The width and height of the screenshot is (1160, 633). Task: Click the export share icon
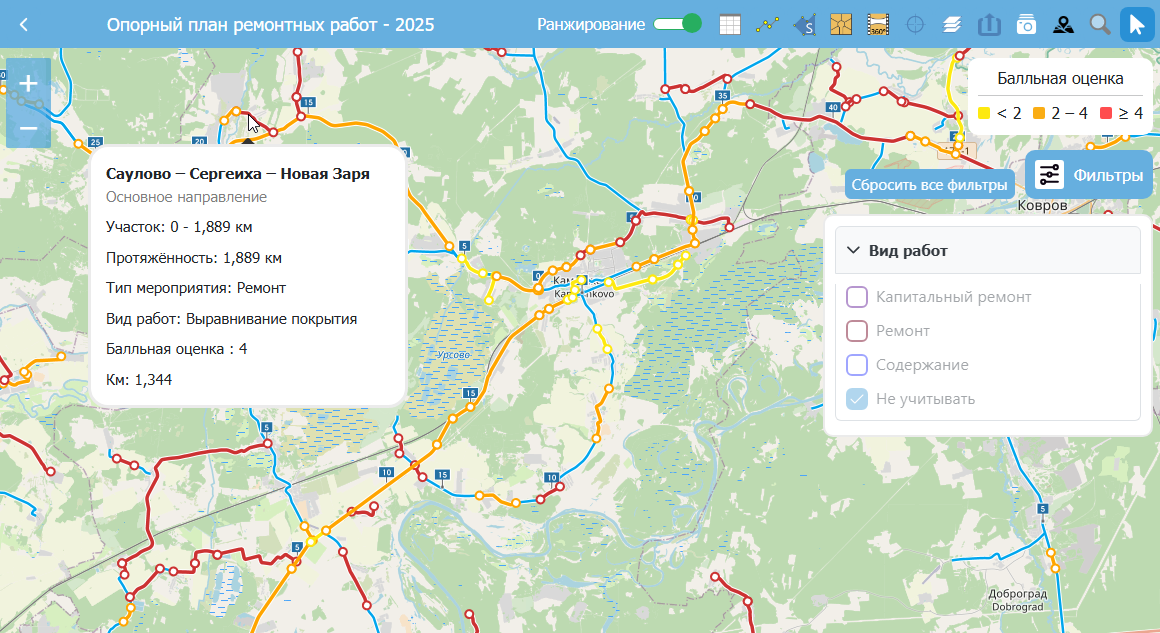click(989, 25)
